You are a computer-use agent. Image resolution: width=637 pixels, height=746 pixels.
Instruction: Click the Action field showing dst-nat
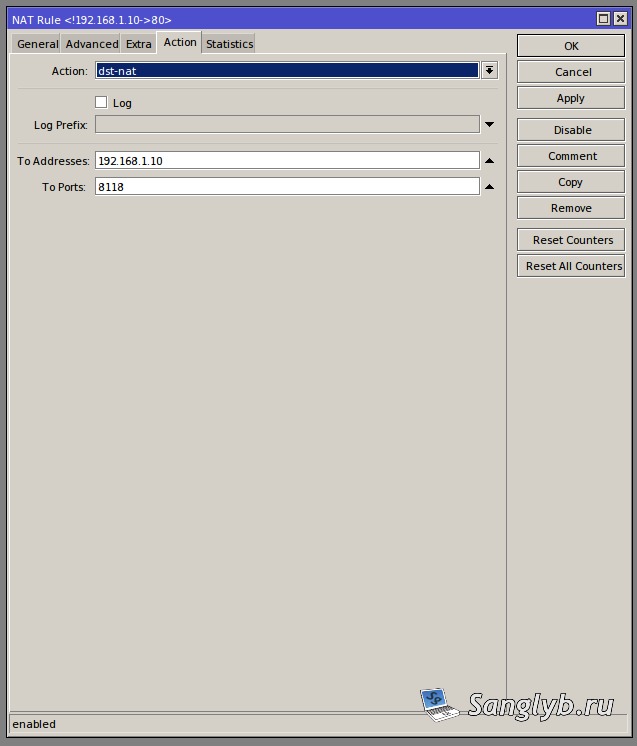[287, 70]
